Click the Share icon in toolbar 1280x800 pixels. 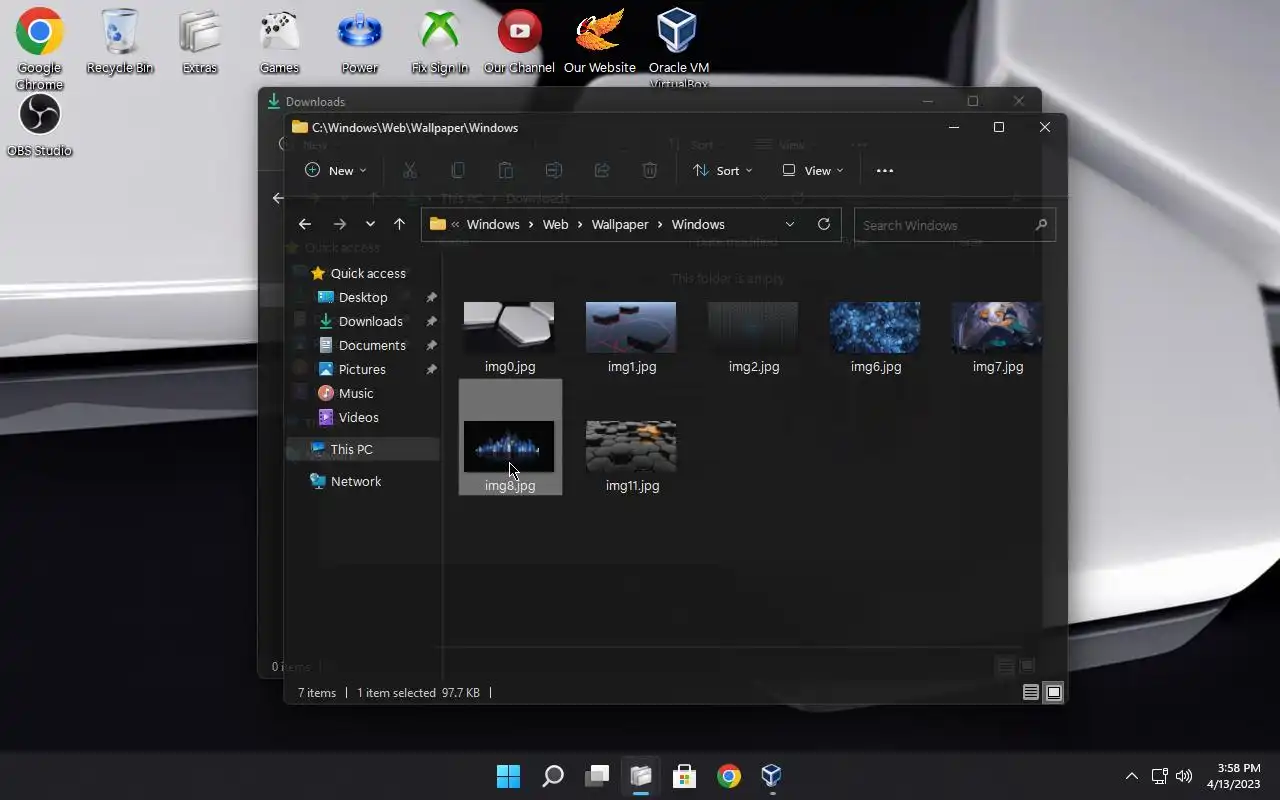(x=602, y=171)
